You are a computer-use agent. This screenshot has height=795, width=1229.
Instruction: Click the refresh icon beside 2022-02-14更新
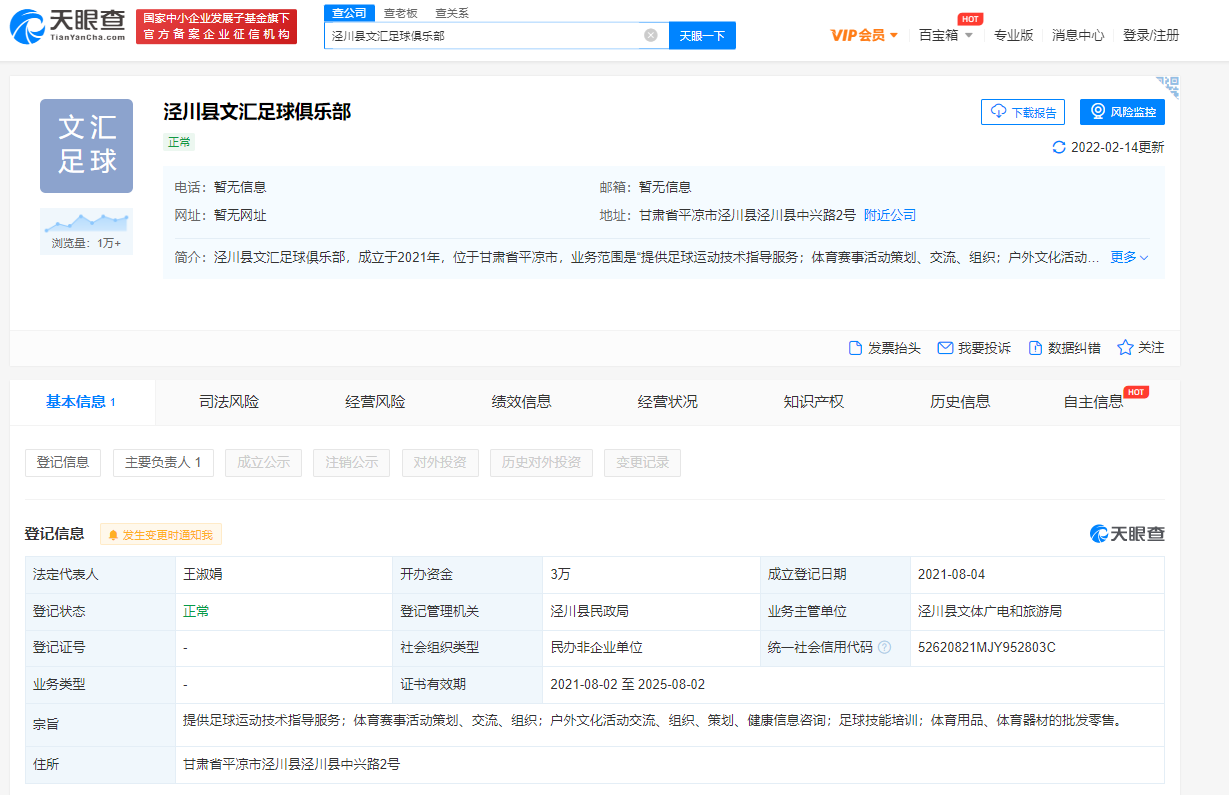point(1058,145)
